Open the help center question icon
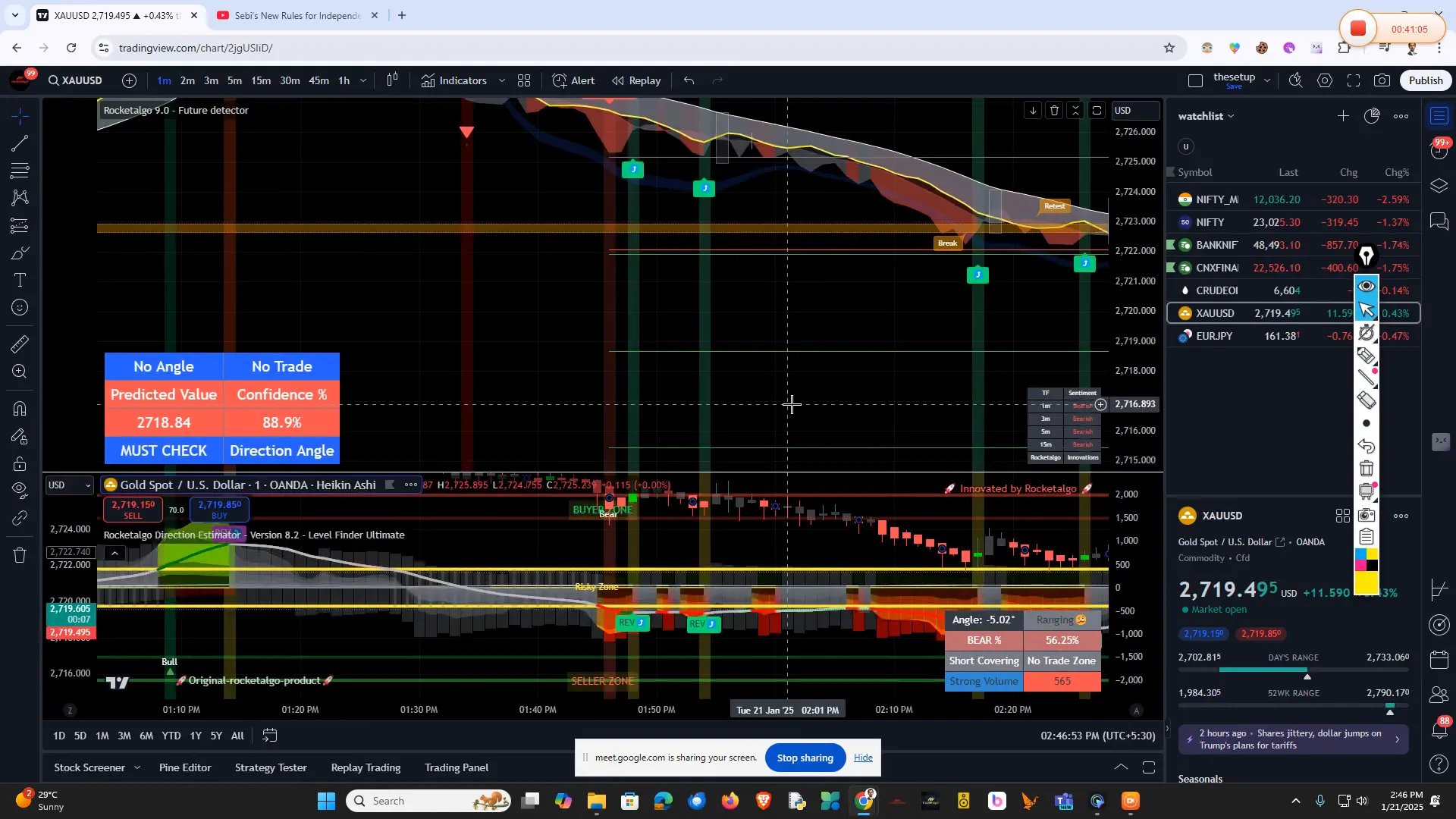Image resolution: width=1456 pixels, height=819 pixels. (1439, 764)
